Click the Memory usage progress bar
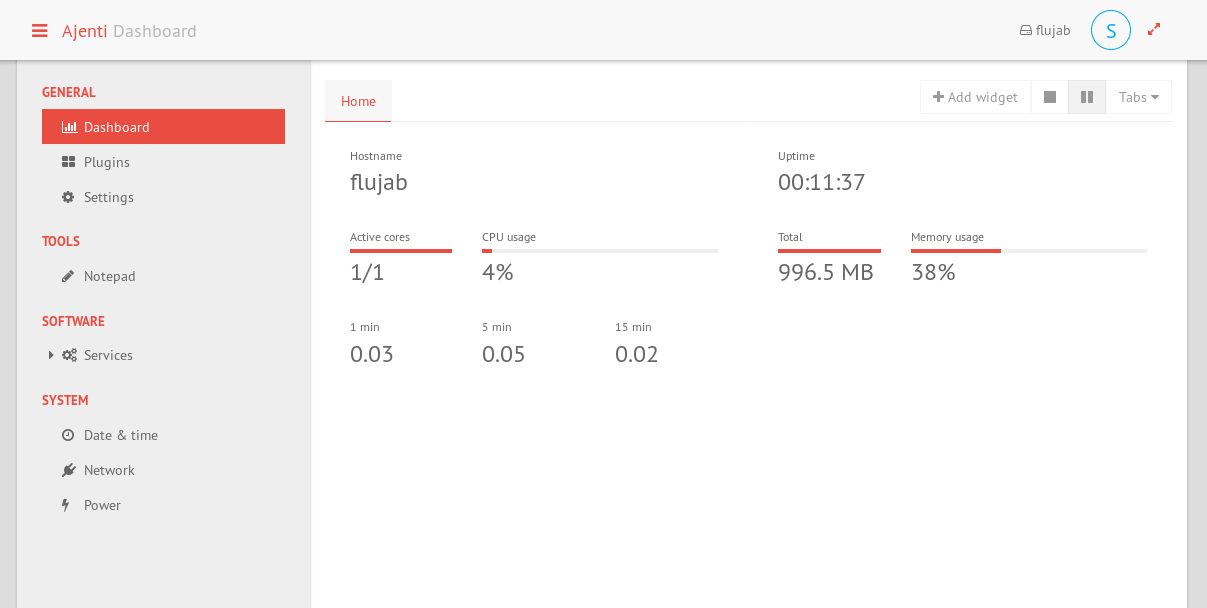This screenshot has width=1207, height=608. (x=1028, y=251)
